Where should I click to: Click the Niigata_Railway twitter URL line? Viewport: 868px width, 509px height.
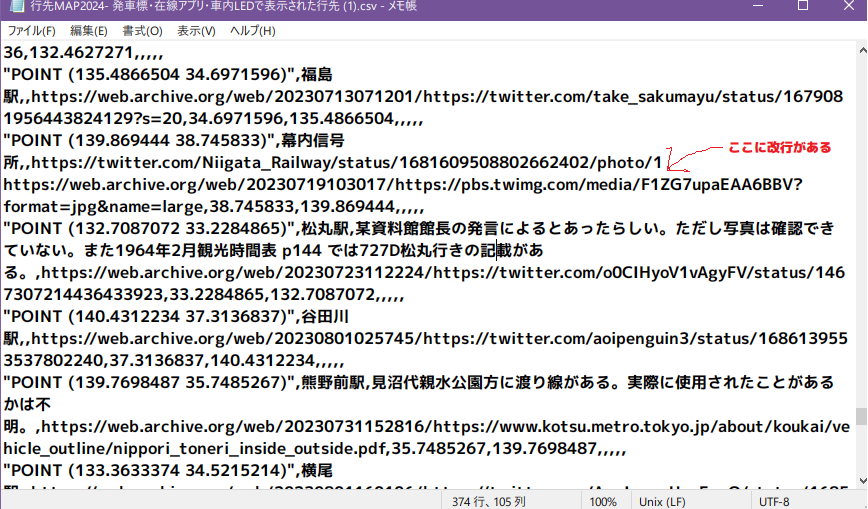click(333, 162)
